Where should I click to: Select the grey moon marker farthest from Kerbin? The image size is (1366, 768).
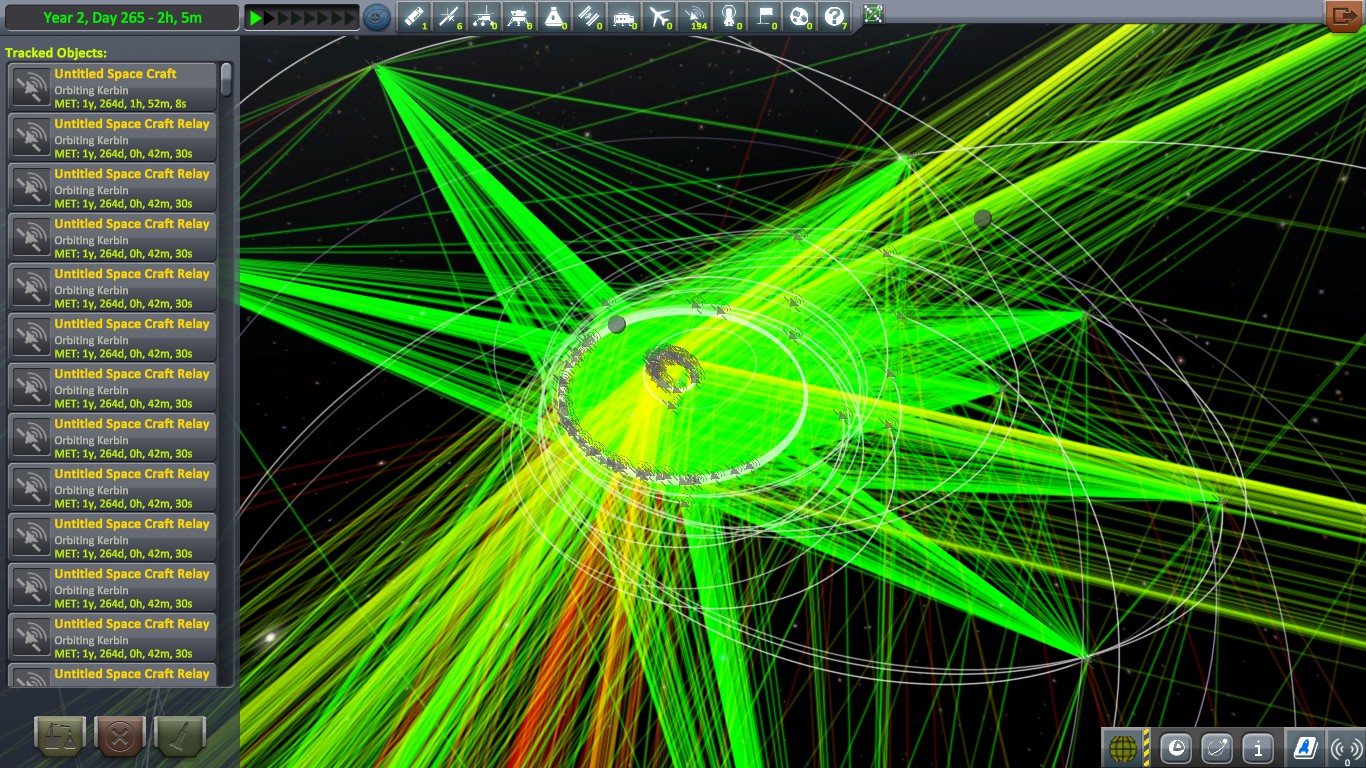(982, 218)
